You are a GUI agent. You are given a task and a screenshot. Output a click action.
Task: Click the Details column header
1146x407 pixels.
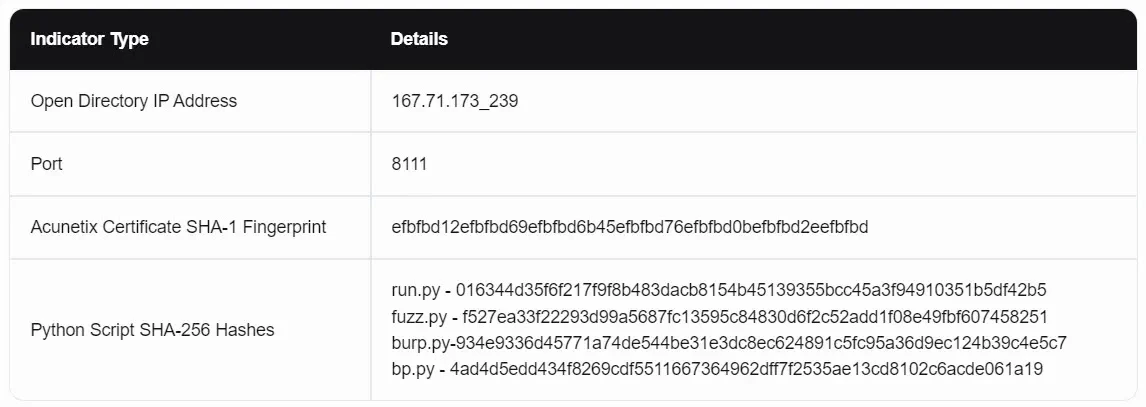click(x=419, y=40)
